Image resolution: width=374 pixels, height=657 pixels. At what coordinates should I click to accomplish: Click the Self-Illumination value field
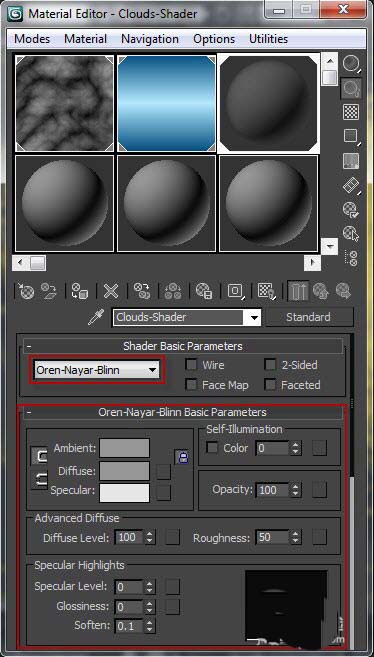point(272,448)
